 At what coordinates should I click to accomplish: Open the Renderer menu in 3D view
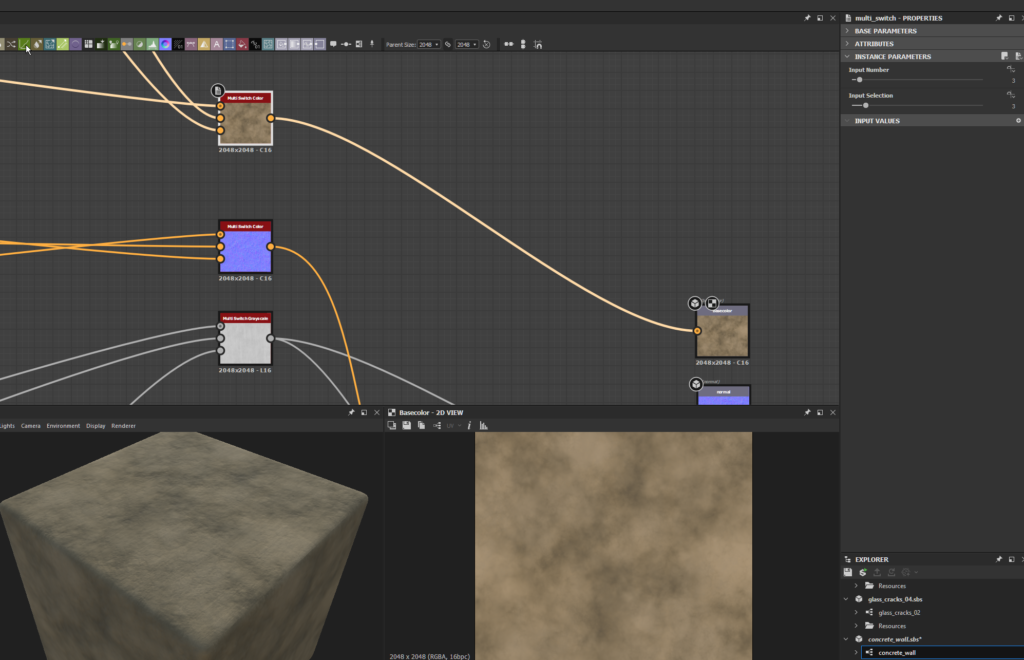click(124, 426)
